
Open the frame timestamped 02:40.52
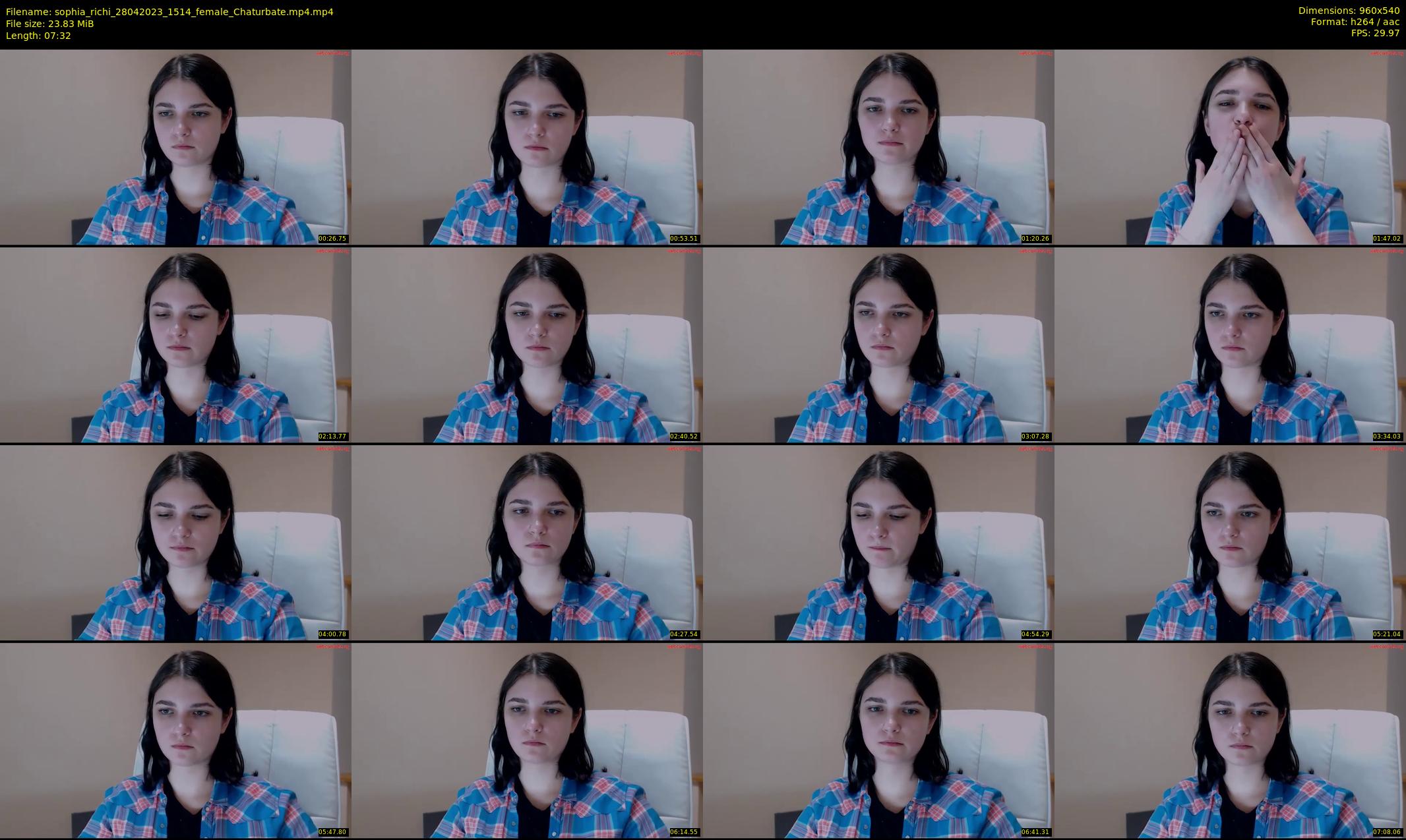coord(527,345)
